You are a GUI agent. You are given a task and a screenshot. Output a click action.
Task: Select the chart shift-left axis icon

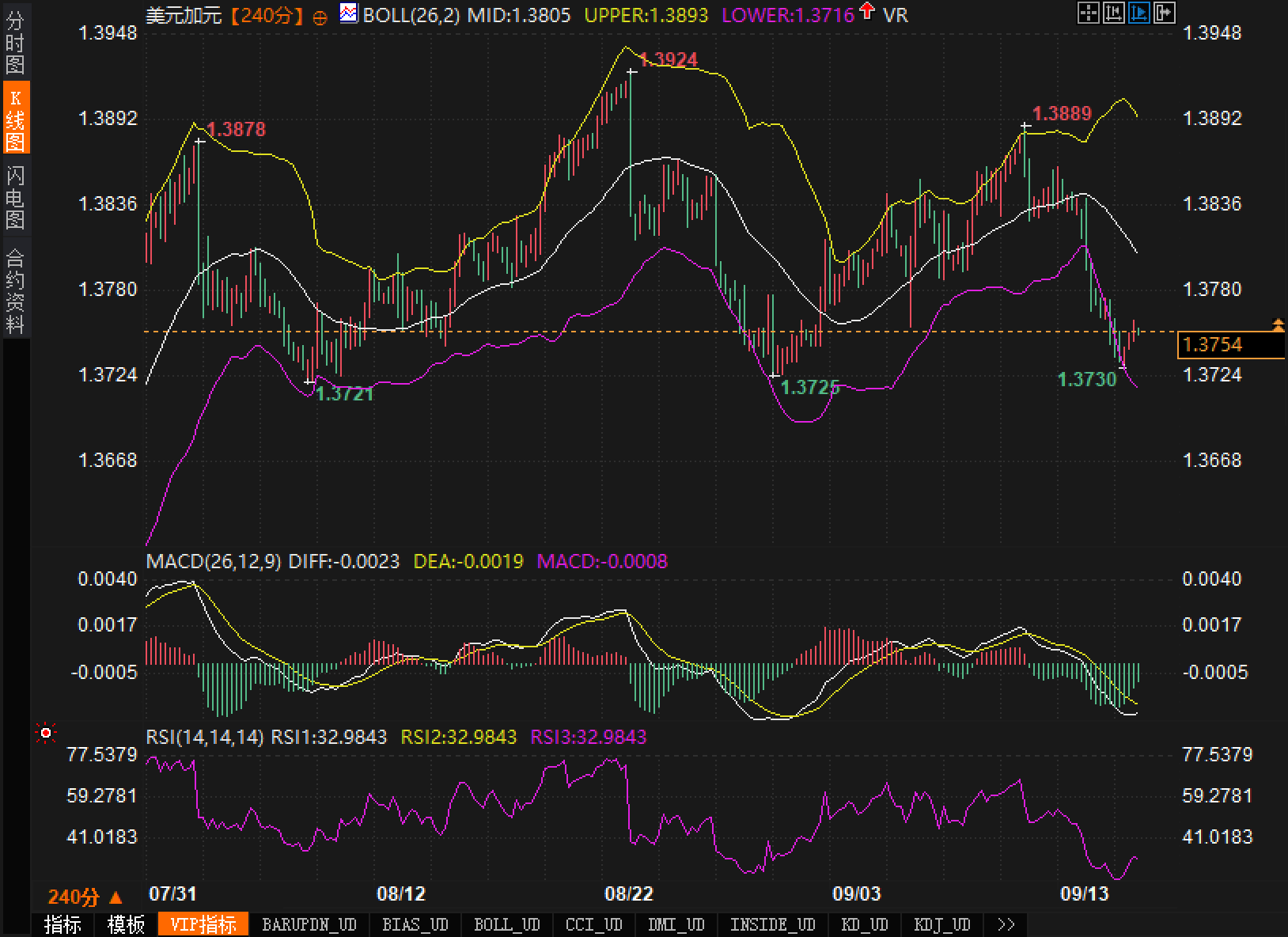tap(1114, 13)
